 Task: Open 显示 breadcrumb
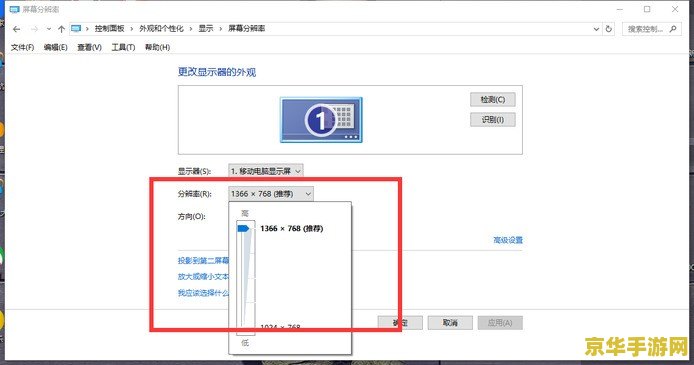(206, 29)
